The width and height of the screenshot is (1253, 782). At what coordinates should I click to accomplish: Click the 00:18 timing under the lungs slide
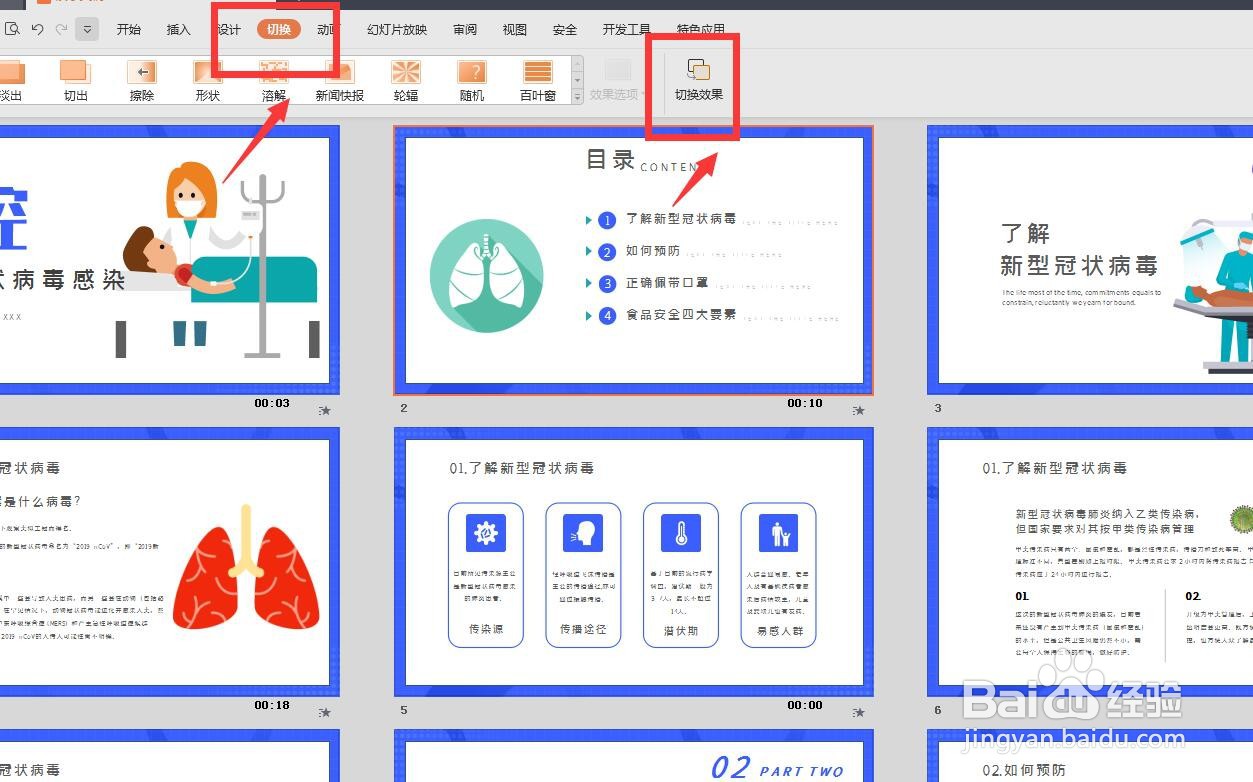[x=272, y=705]
